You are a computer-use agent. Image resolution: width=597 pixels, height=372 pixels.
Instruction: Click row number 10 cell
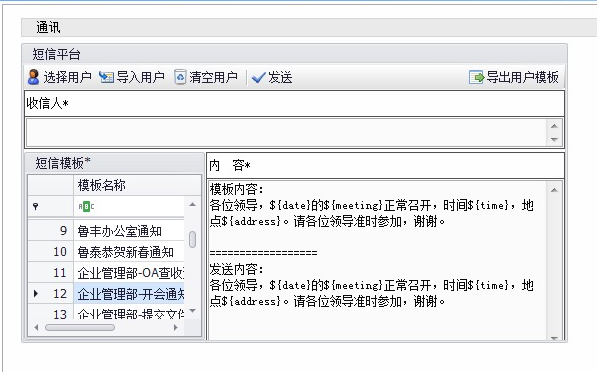[x=51, y=252]
